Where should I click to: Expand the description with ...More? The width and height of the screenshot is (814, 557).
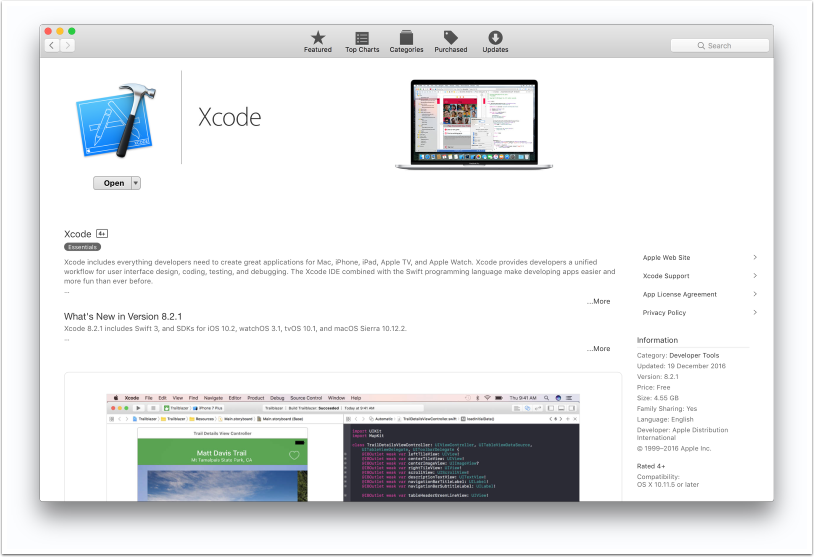tap(599, 301)
